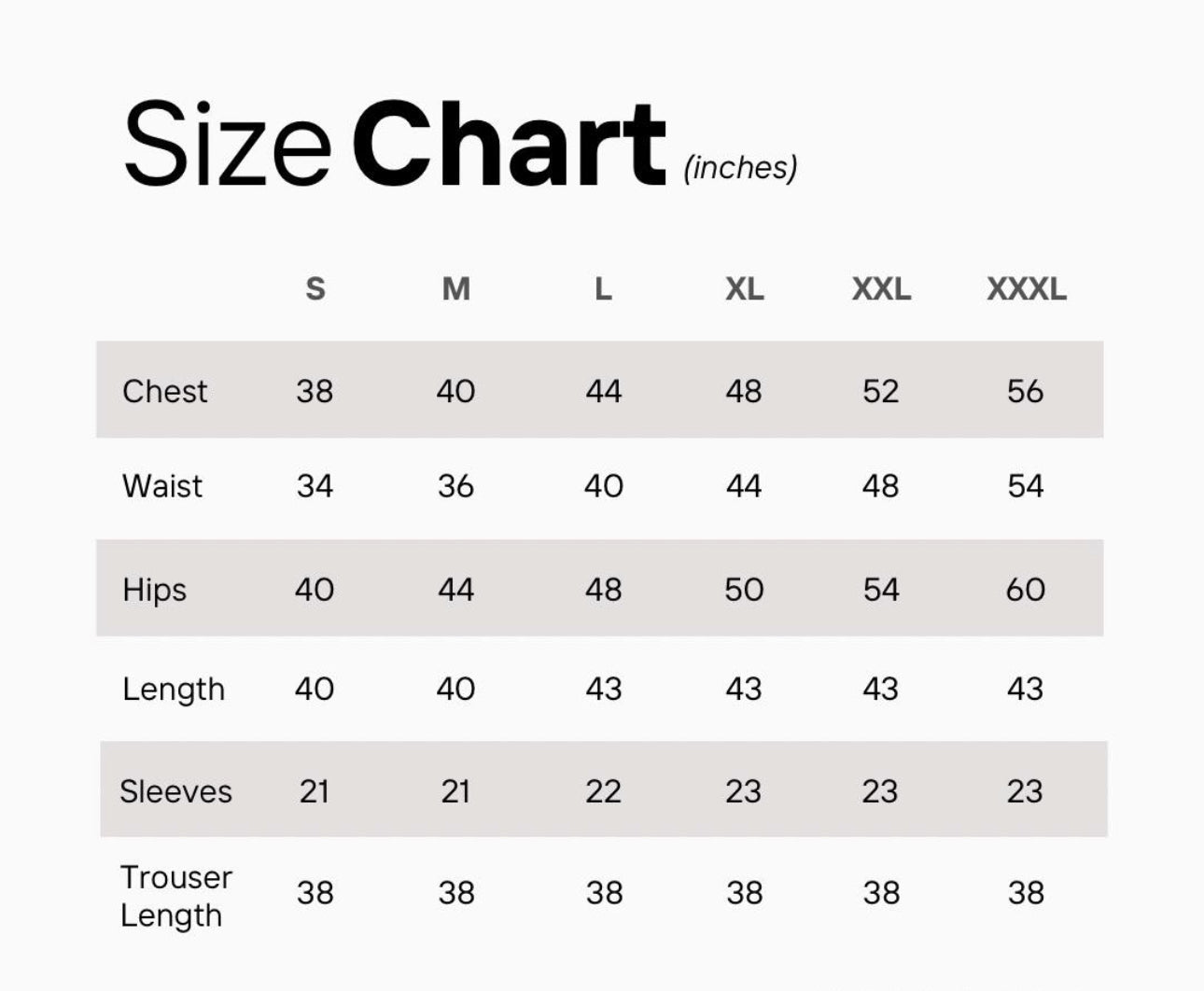Select the Hips value for size XL
The image size is (1204, 991).
(x=744, y=590)
